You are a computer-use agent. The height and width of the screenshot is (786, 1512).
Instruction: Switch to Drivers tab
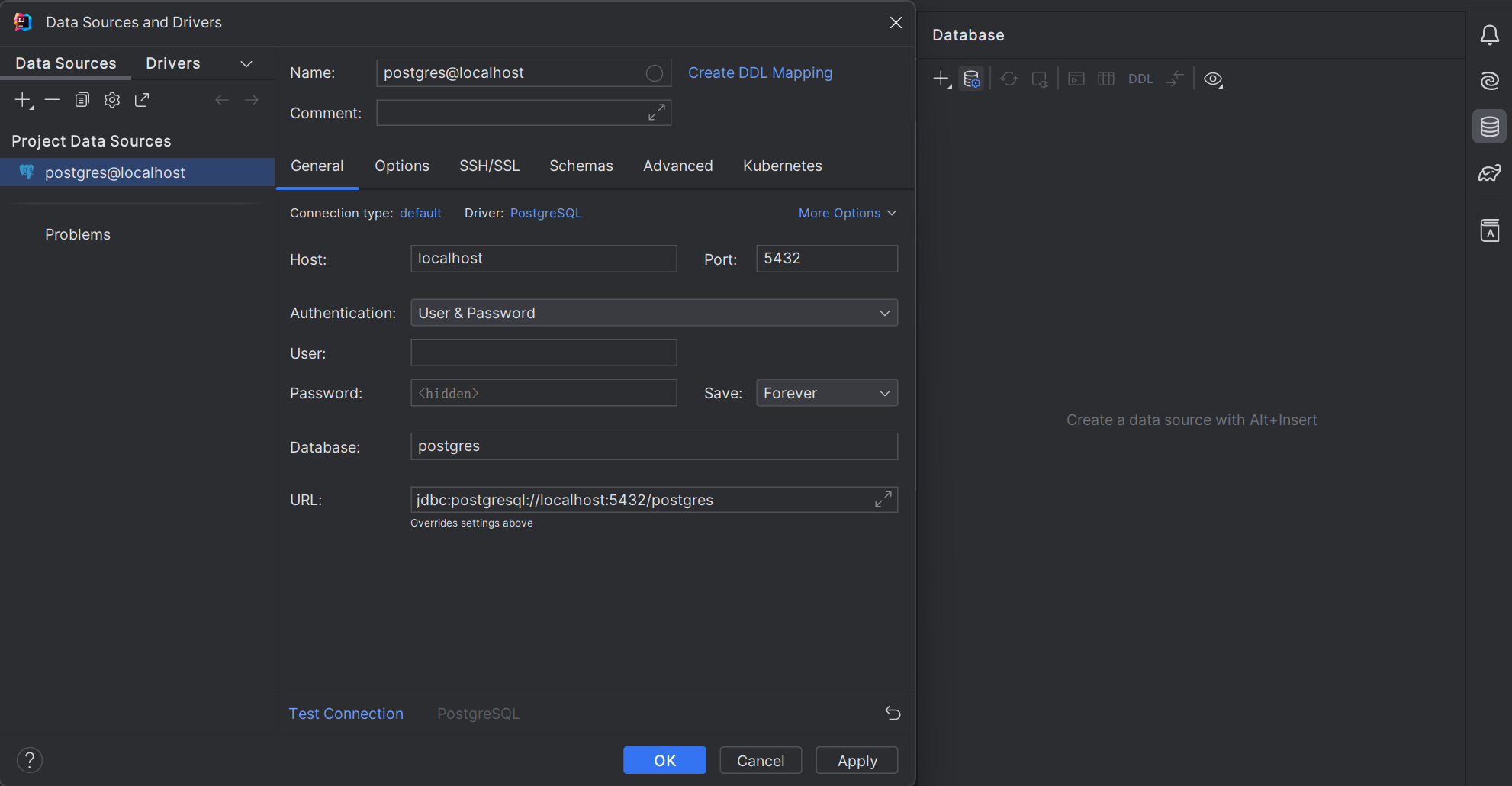coord(173,63)
